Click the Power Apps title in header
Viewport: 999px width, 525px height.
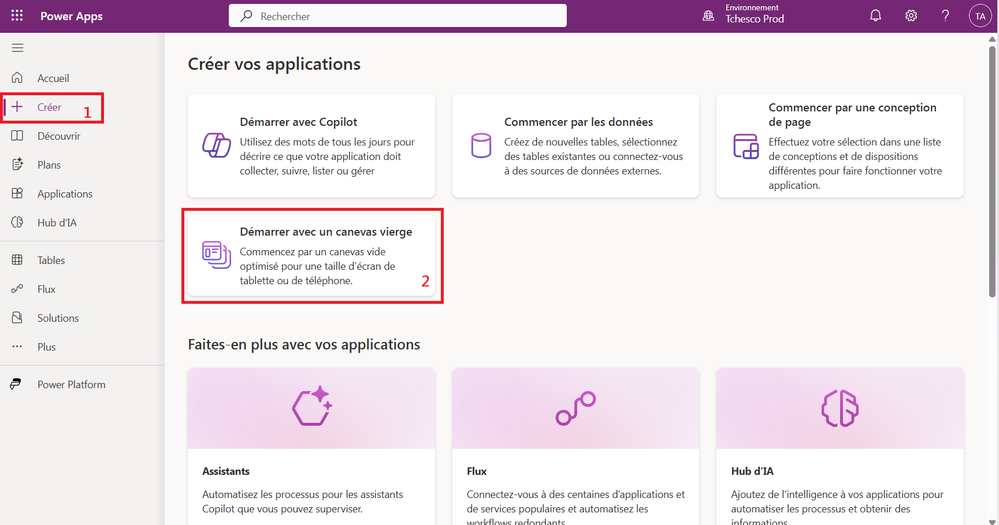point(71,16)
